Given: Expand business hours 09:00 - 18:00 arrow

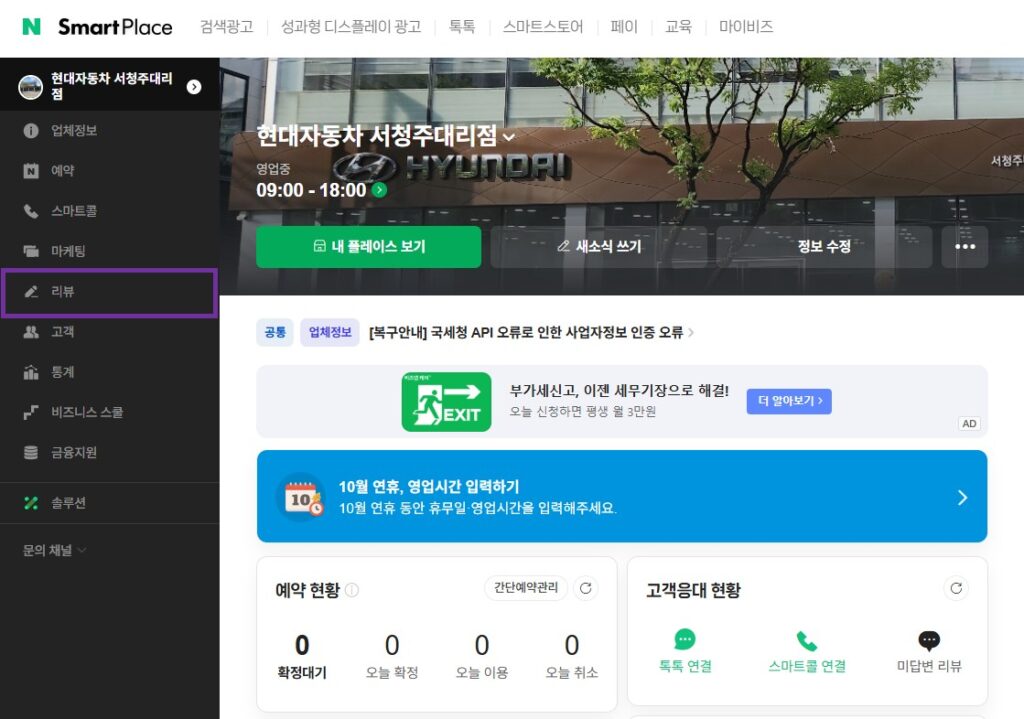Looking at the screenshot, I should (x=379, y=190).
